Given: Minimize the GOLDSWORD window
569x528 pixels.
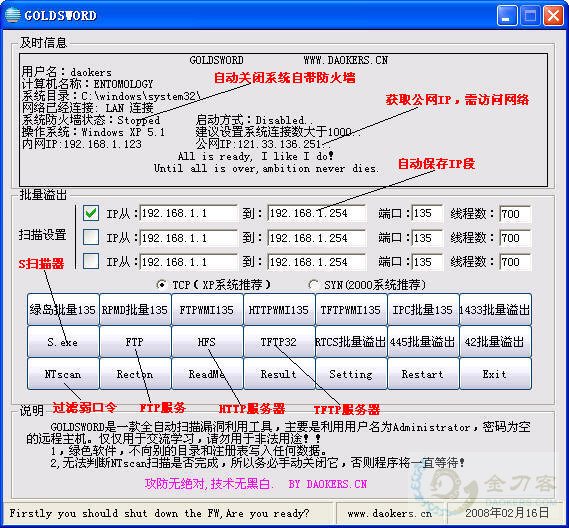Looking at the screenshot, I should click(x=507, y=16).
